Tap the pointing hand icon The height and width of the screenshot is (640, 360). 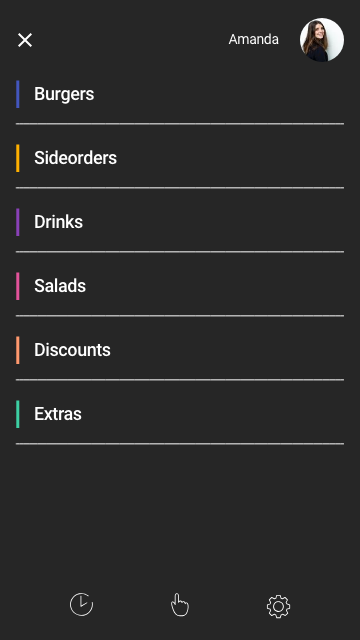click(180, 604)
